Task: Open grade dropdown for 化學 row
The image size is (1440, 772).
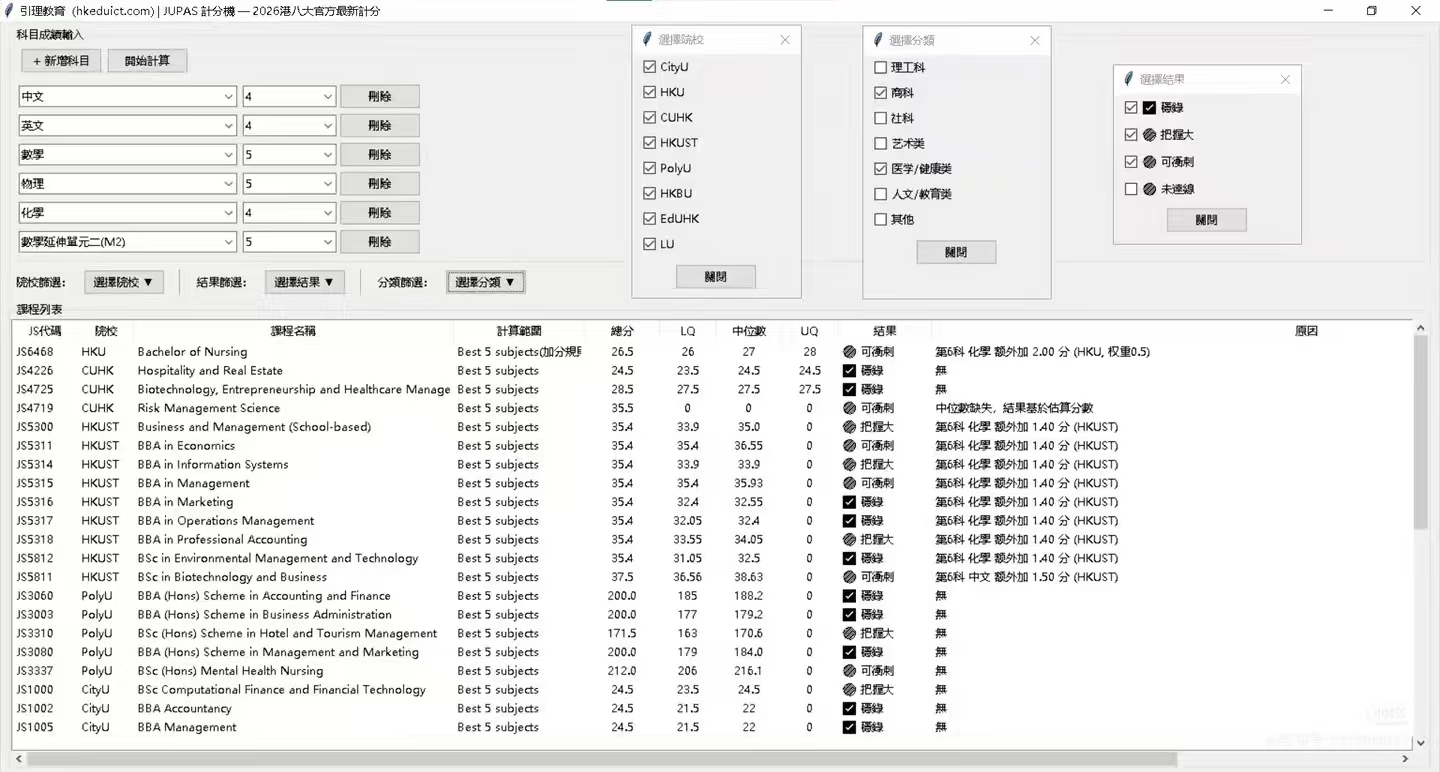Action: point(327,213)
